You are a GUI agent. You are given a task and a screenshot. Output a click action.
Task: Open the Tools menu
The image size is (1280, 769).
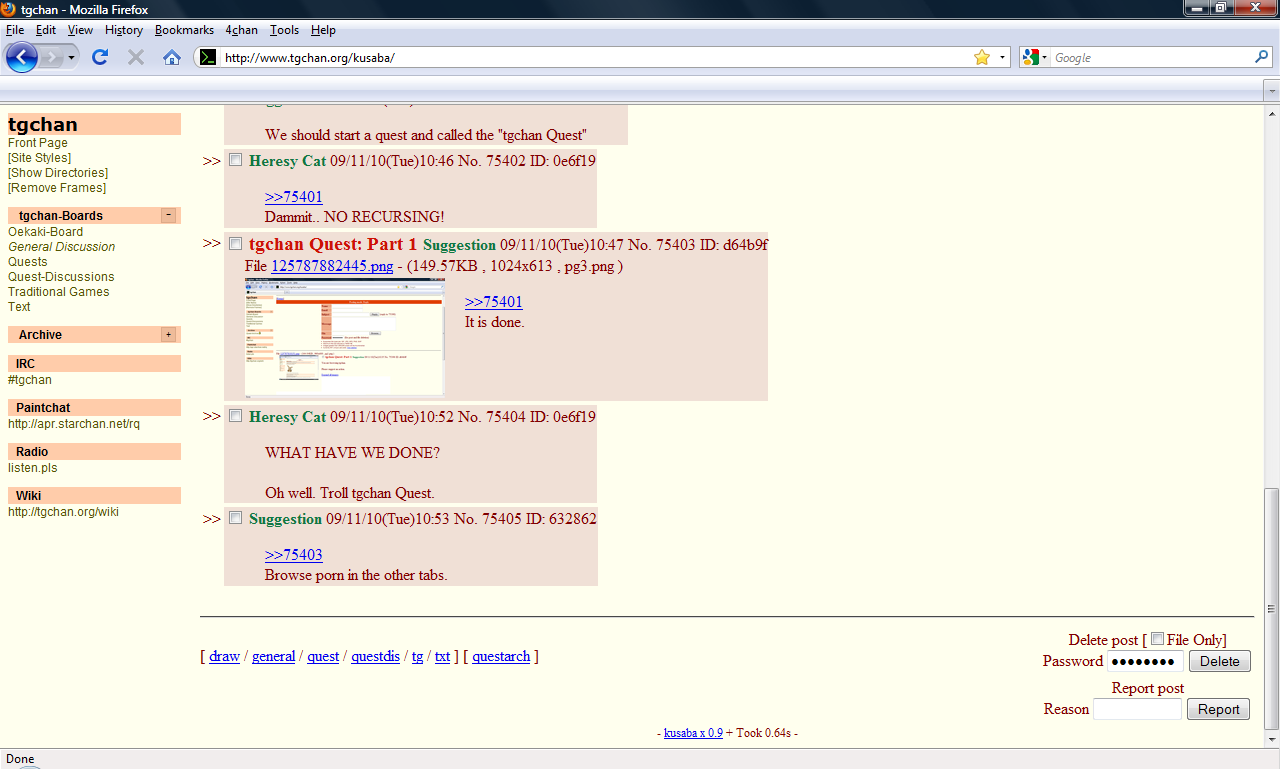[284, 30]
